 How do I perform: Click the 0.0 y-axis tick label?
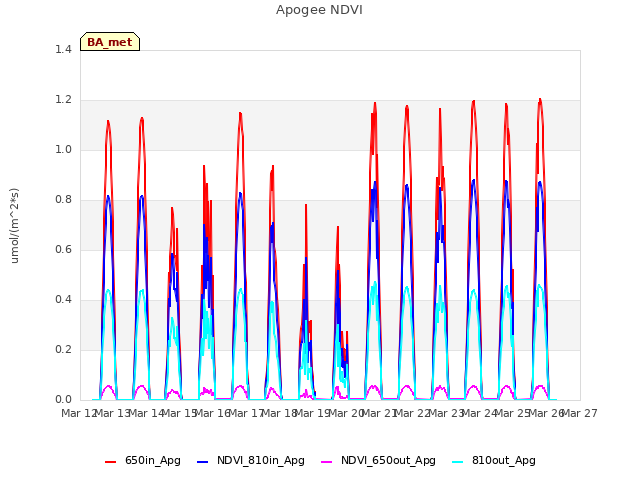click(x=63, y=400)
